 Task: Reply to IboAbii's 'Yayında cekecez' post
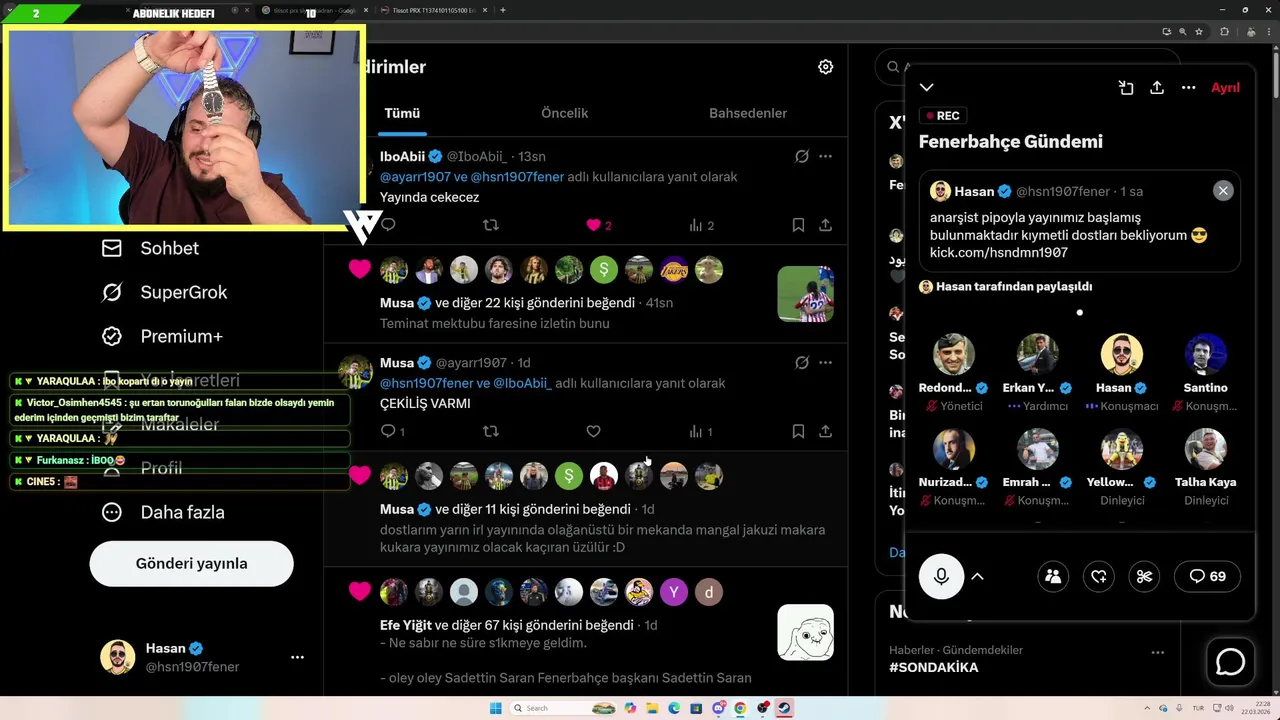click(388, 225)
